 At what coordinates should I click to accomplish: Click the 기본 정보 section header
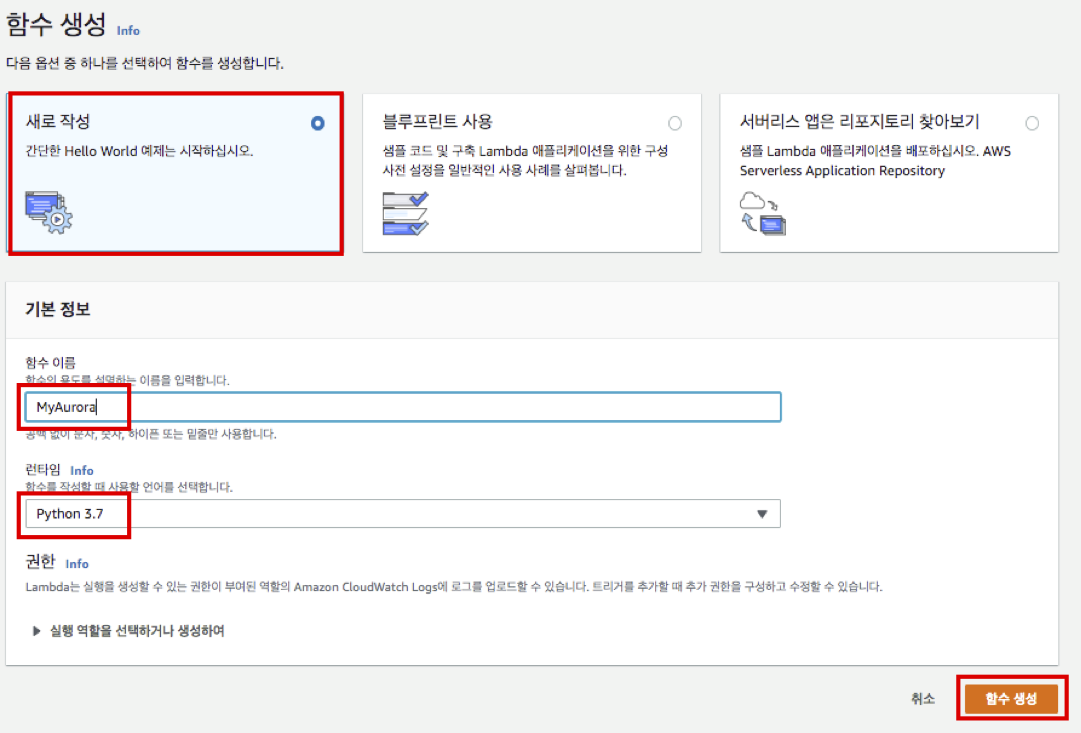click(x=58, y=309)
